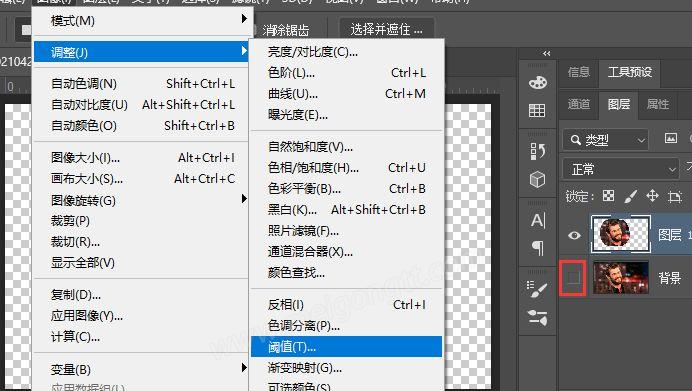Hide 图层 1 via eye icon

pos(574,235)
